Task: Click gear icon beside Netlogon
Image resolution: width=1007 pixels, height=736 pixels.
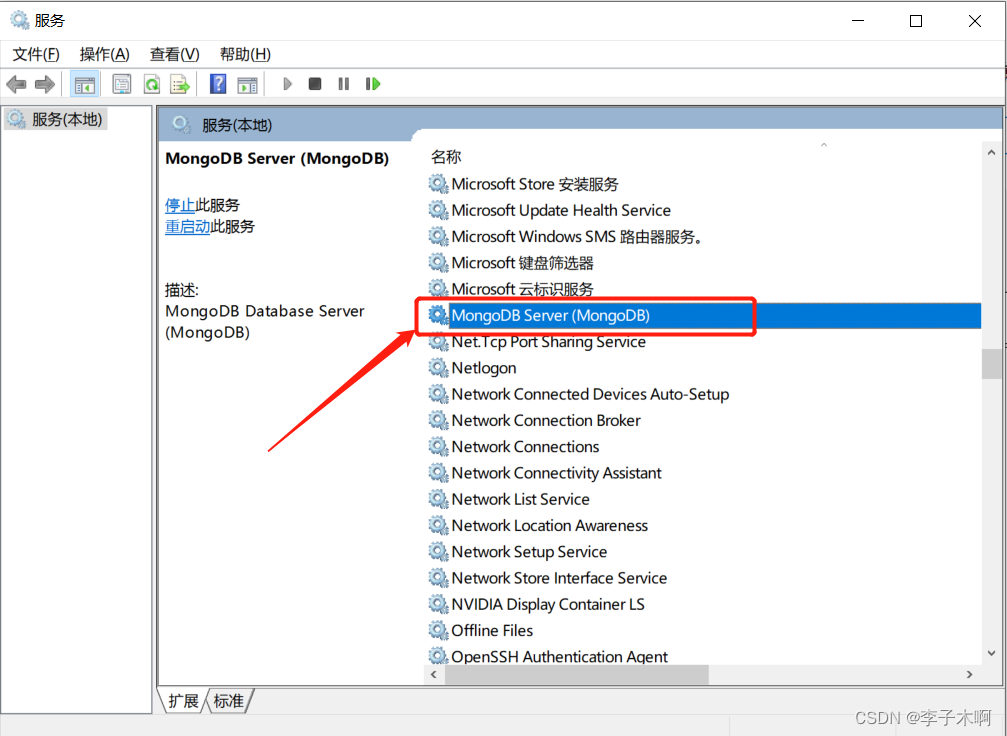Action: click(439, 368)
